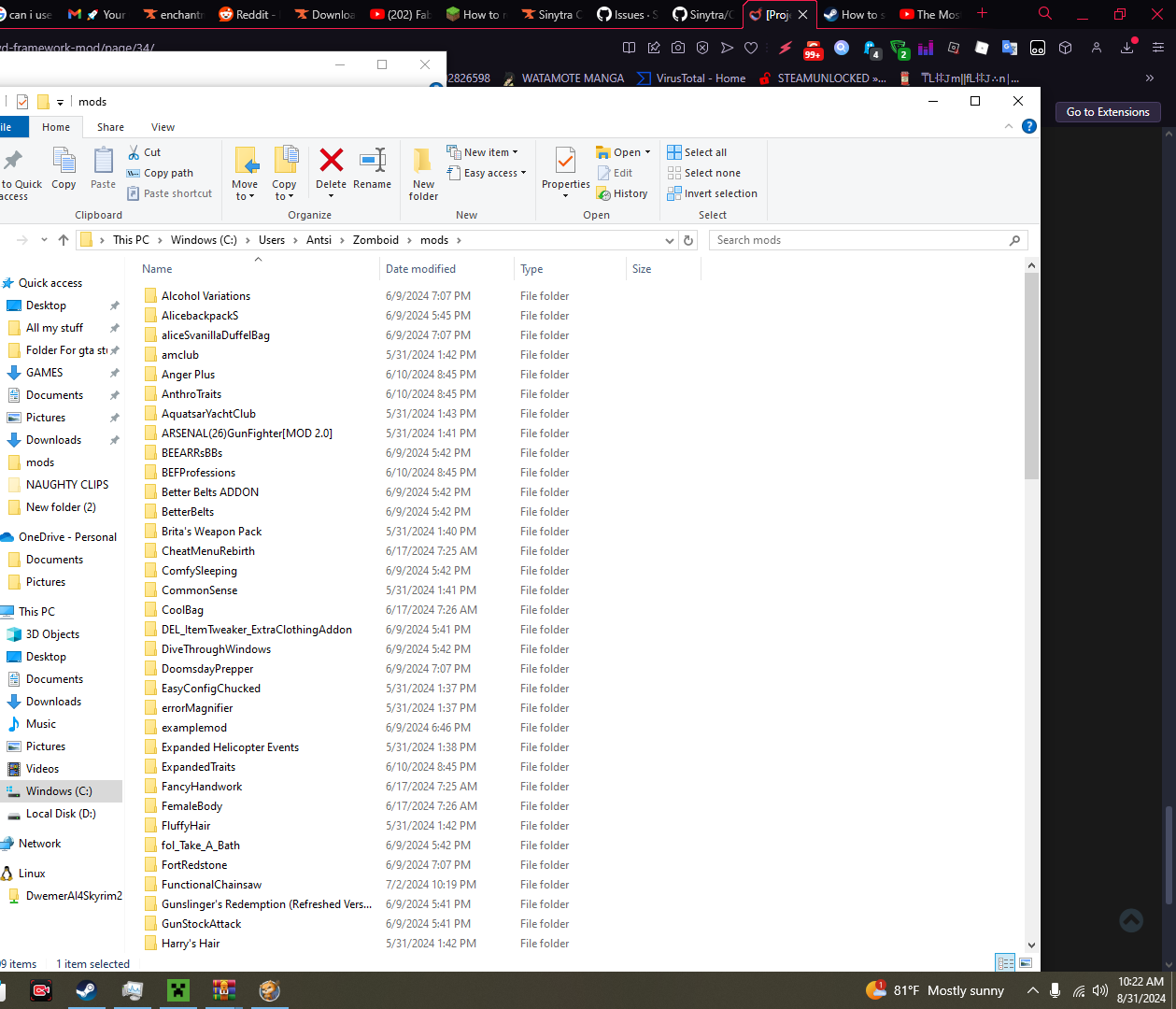Open WATAMOTE MANGA bookmark
Image resolution: width=1176 pixels, height=1009 pixels.
(x=563, y=78)
